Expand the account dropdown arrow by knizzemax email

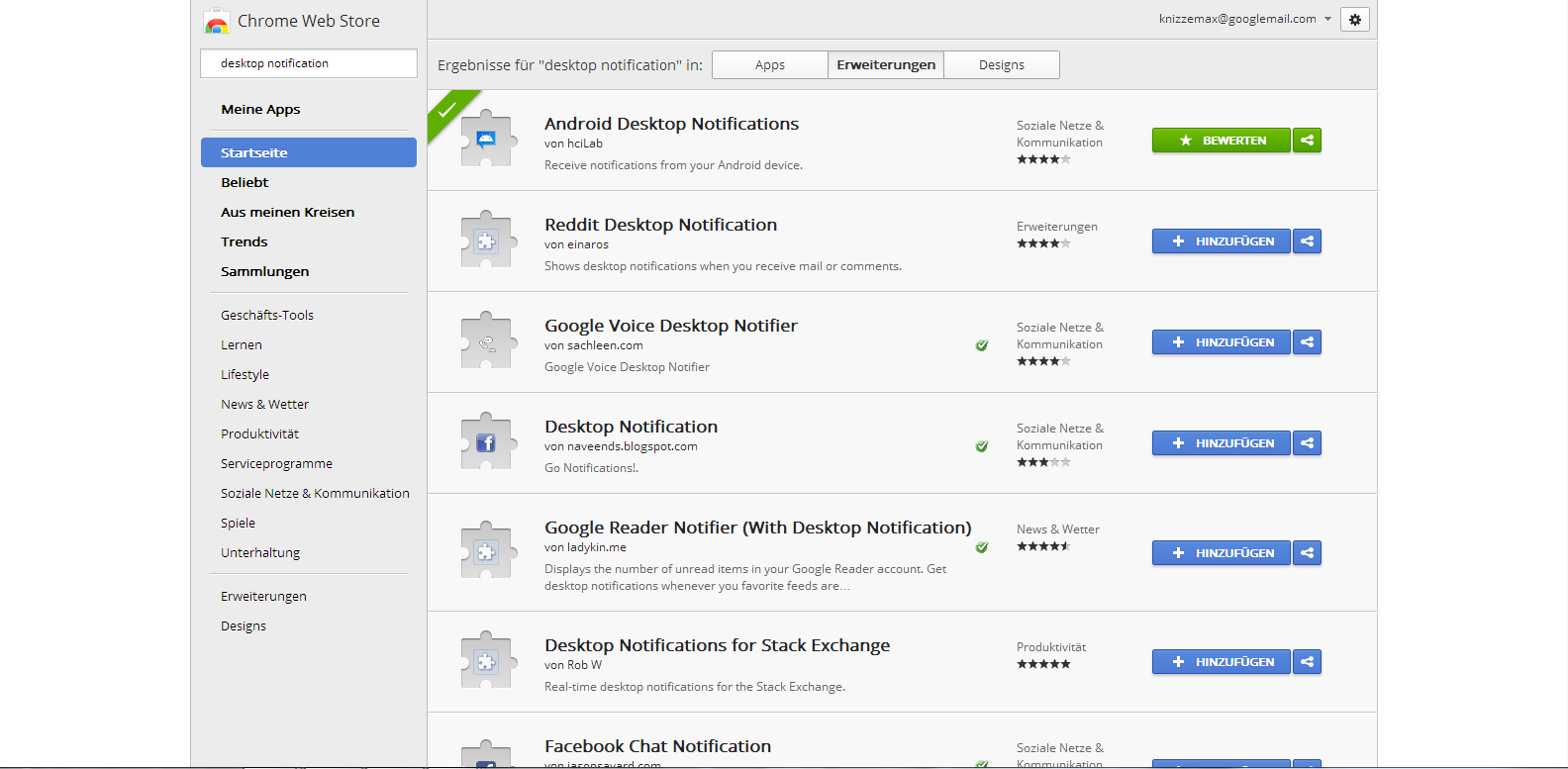[x=1327, y=19]
